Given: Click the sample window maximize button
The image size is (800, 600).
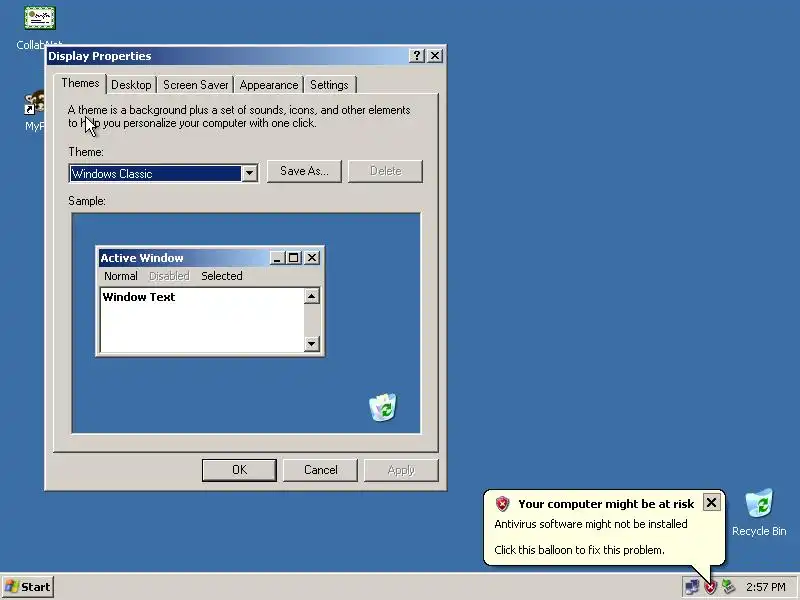Looking at the screenshot, I should [x=293, y=258].
